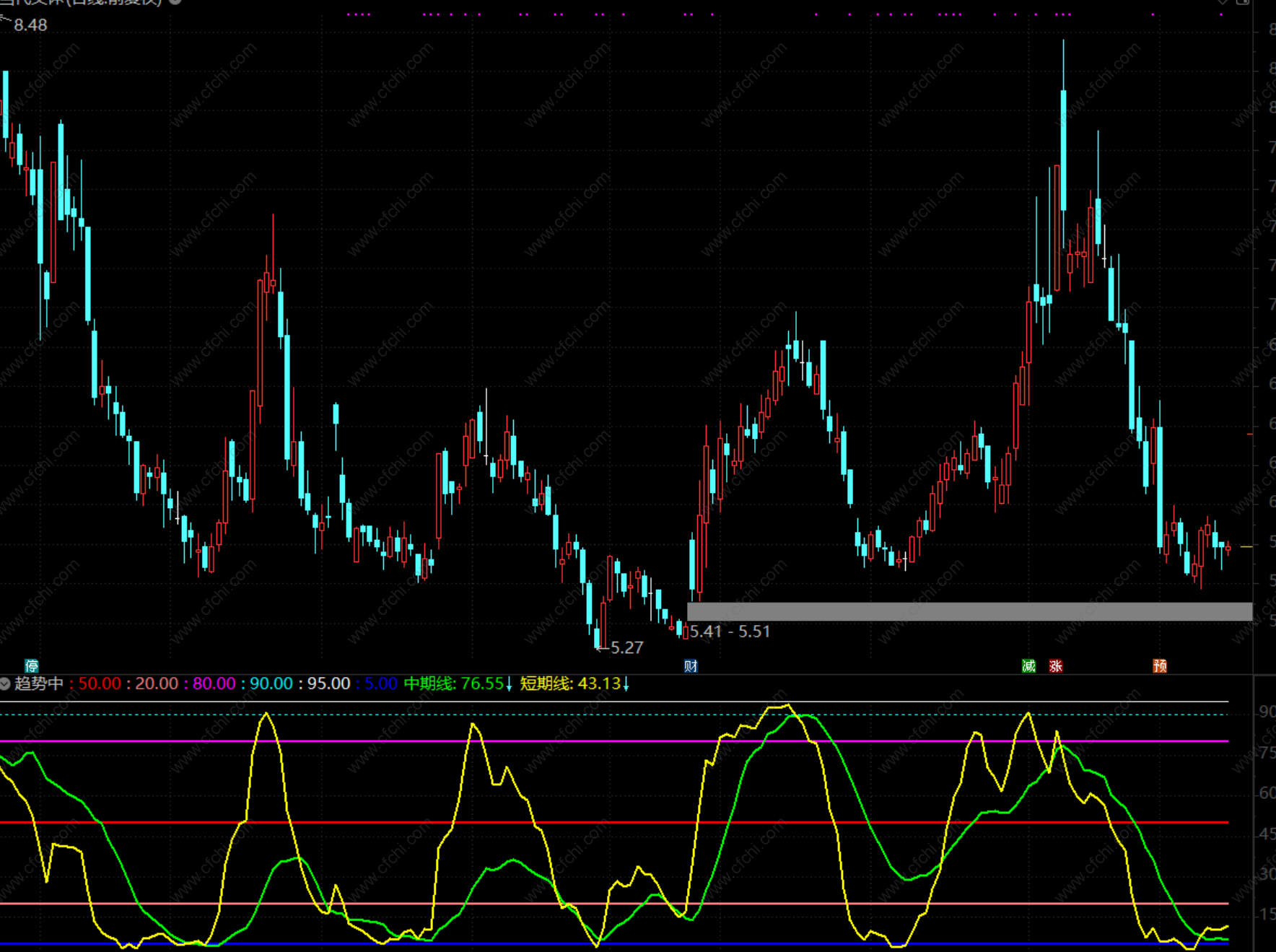
Task: Select the cyan 90.00 parameter value
Action: pos(271,684)
